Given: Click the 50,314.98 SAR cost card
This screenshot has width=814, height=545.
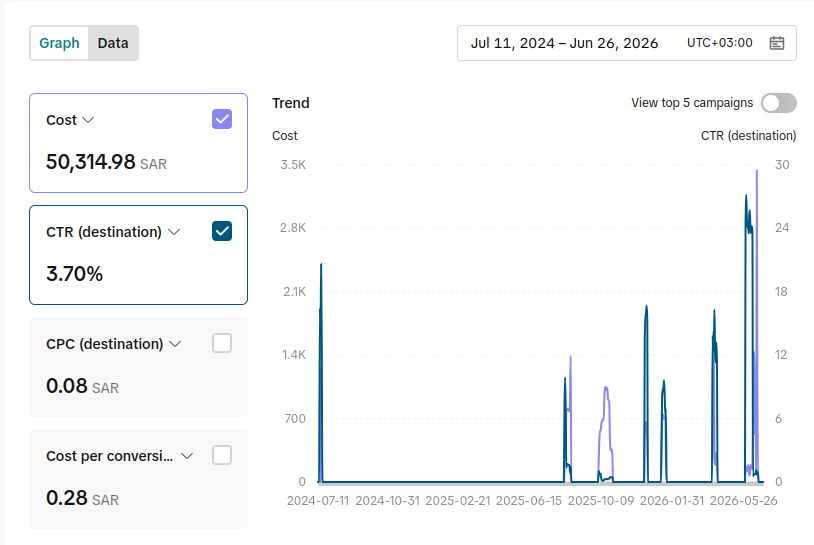Looking at the screenshot, I should click(138, 143).
